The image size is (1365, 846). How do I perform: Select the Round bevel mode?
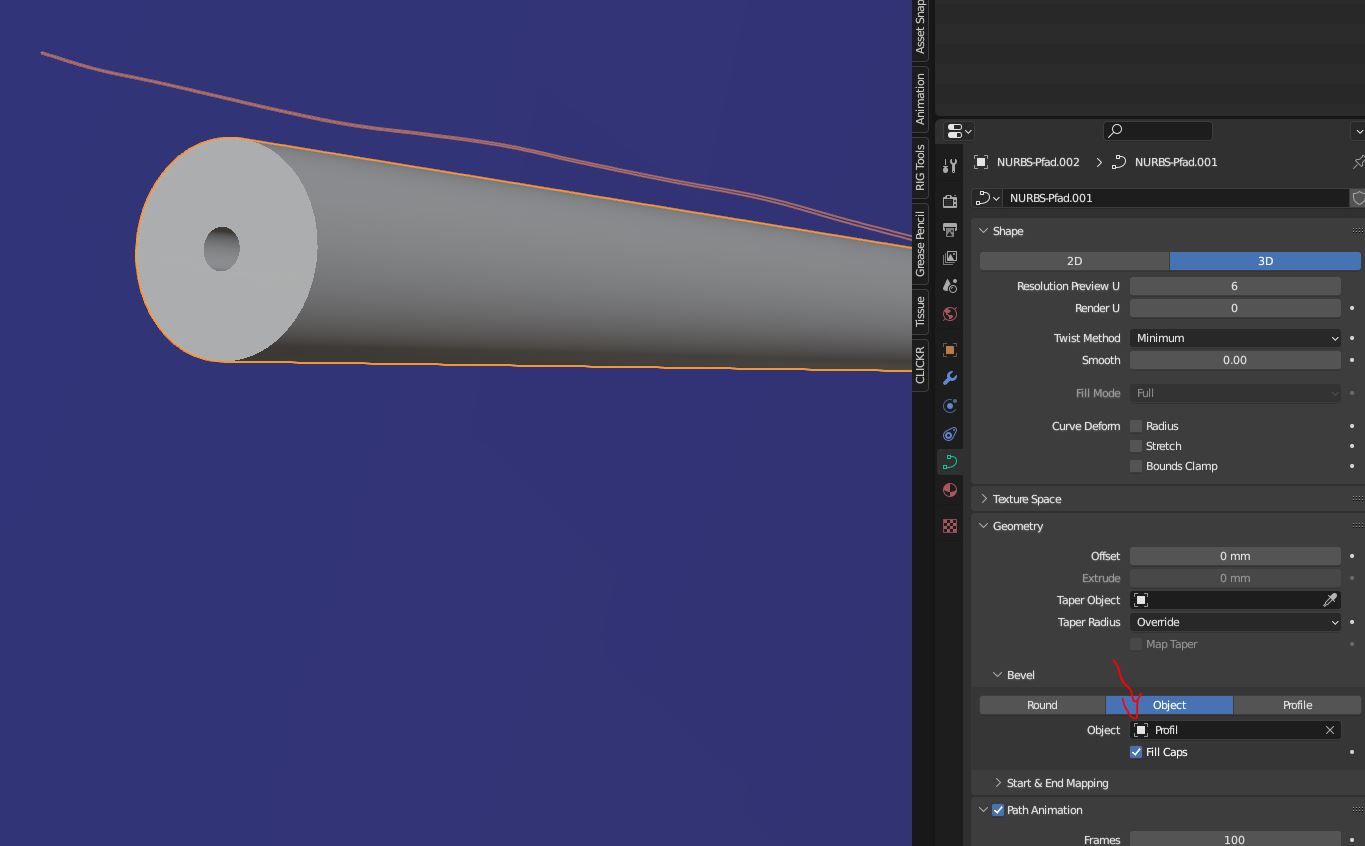pos(1042,705)
